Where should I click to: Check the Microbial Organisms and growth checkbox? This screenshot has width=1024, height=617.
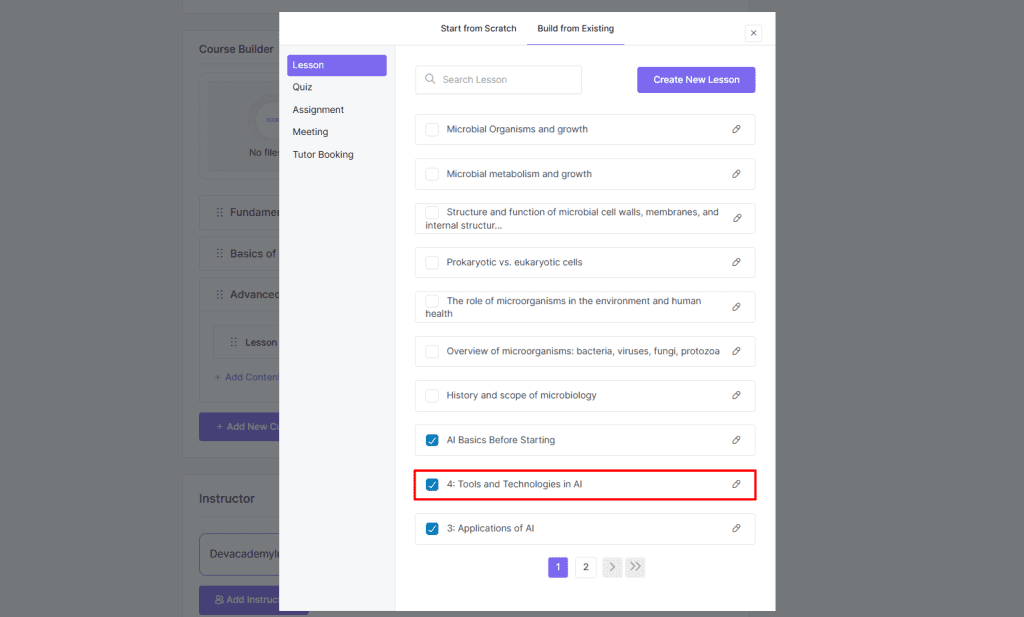(x=432, y=129)
